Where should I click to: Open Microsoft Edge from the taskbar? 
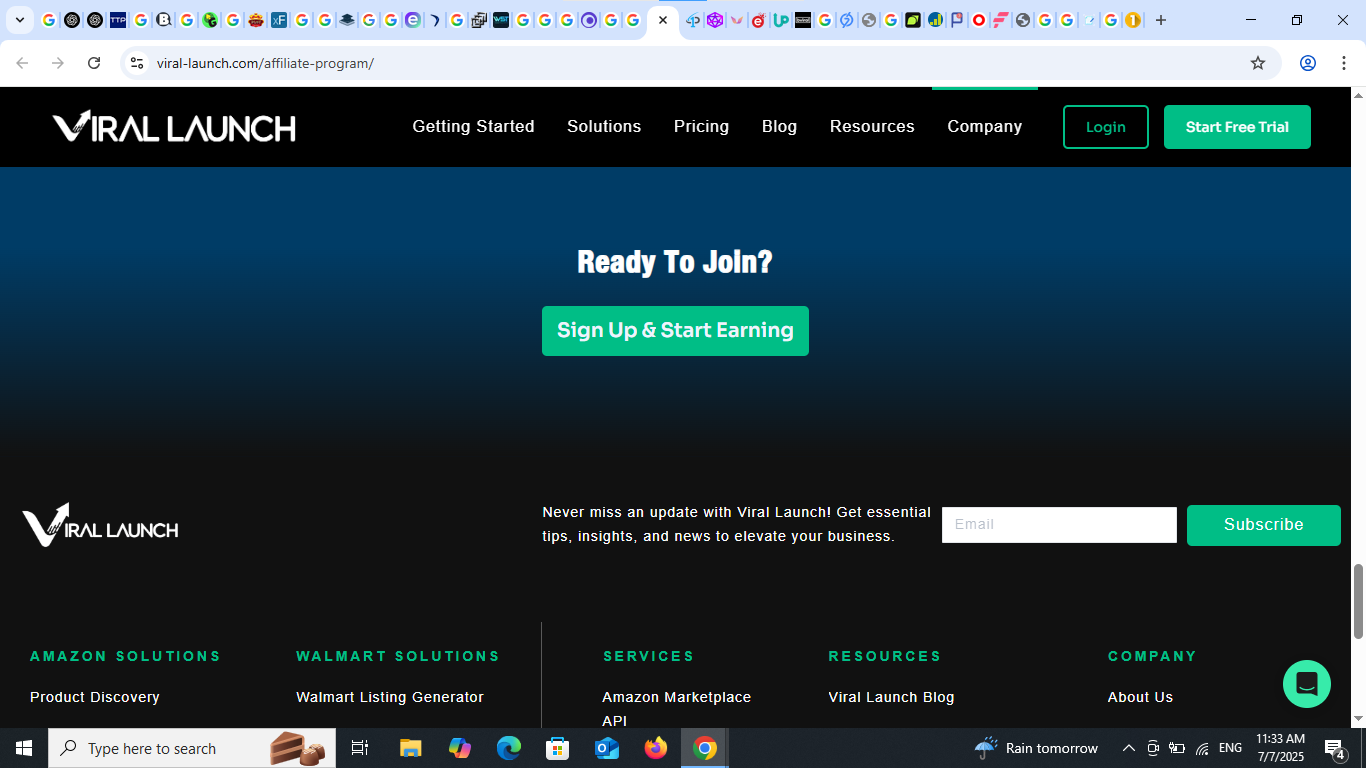click(509, 748)
